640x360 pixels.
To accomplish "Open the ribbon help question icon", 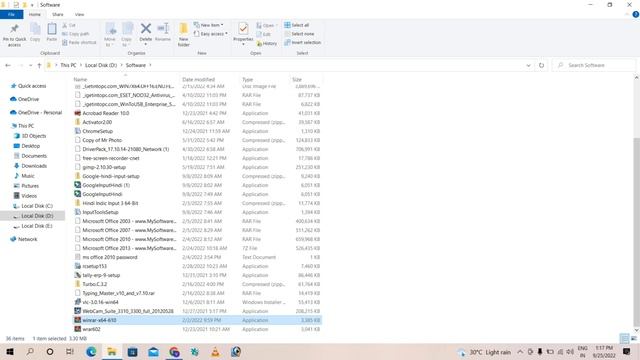I will pos(636,14).
